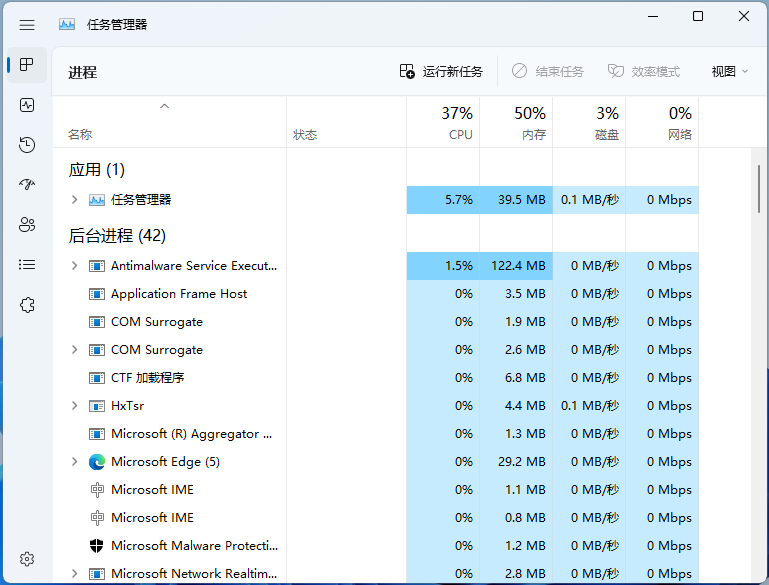Select the 后台进程 (42) group heading
The height and width of the screenshot is (585, 769).
point(117,236)
